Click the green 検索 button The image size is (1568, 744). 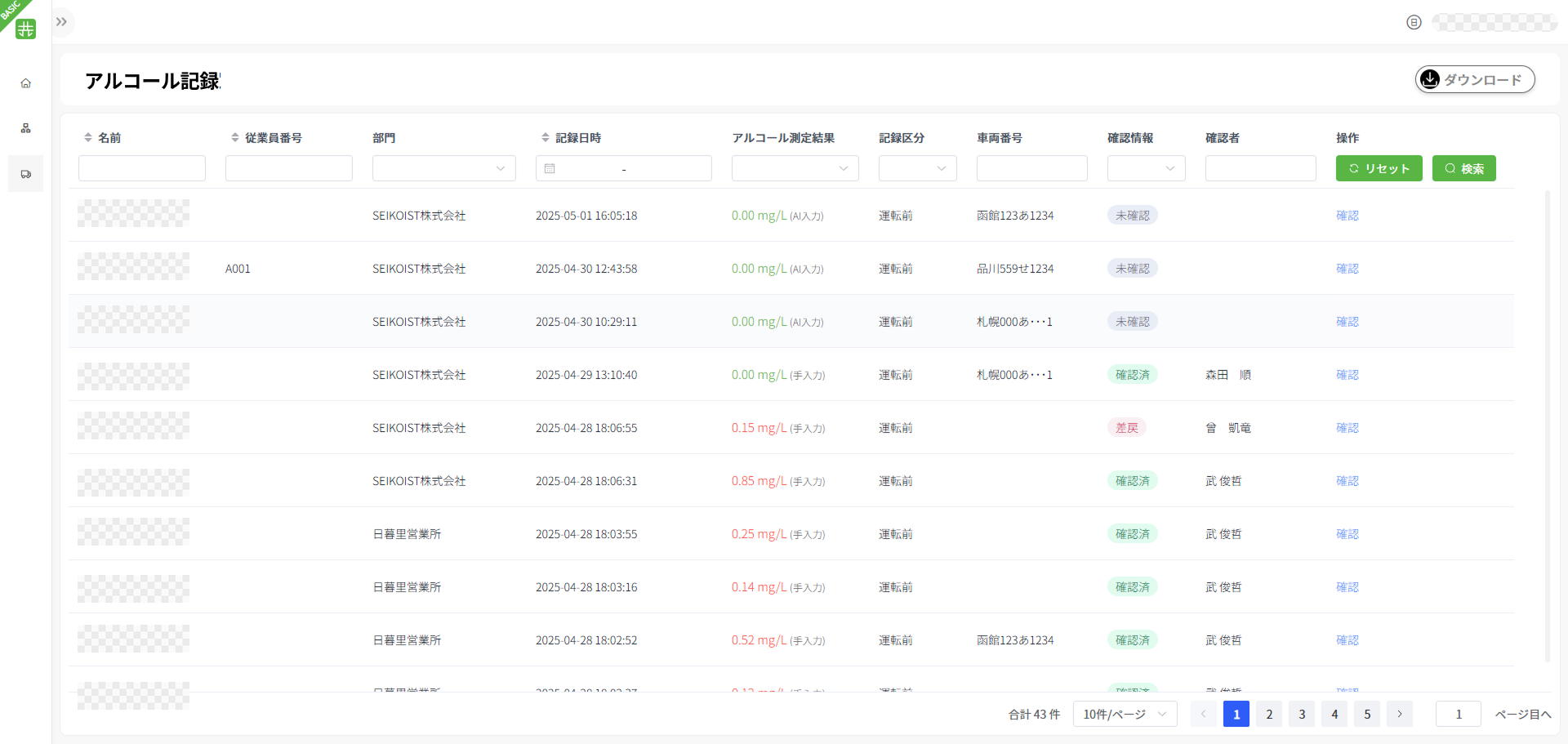tap(1463, 169)
